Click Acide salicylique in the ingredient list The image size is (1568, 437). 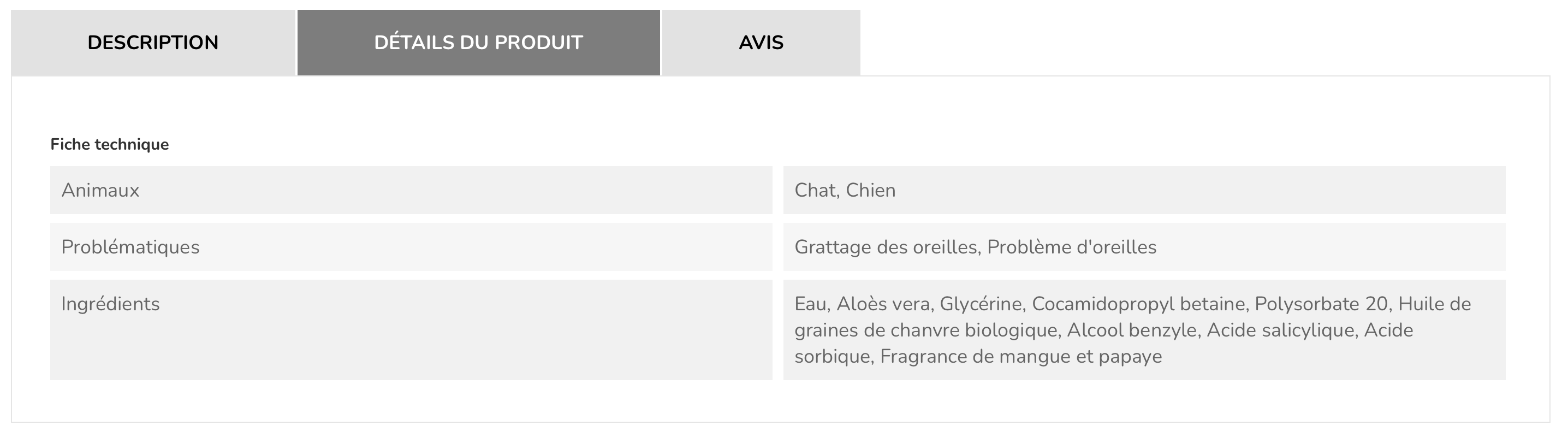click(1282, 330)
